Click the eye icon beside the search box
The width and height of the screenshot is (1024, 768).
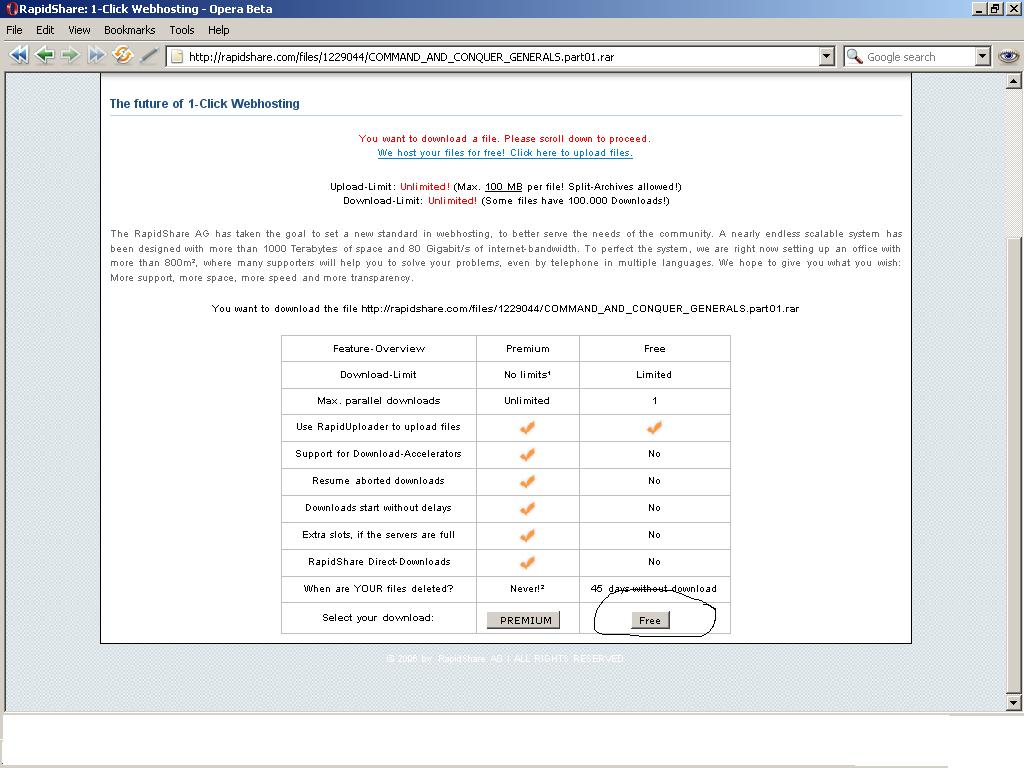pyautogui.click(x=1008, y=56)
